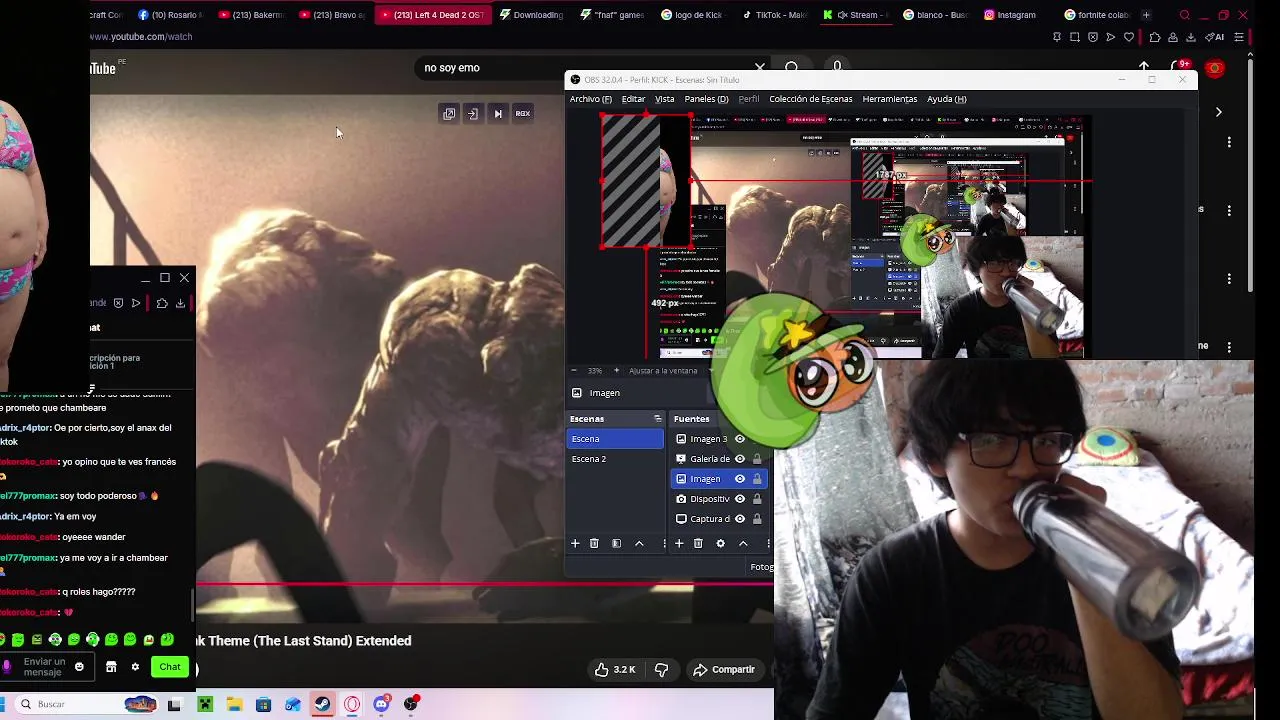Open source properties gear icon

[720, 543]
